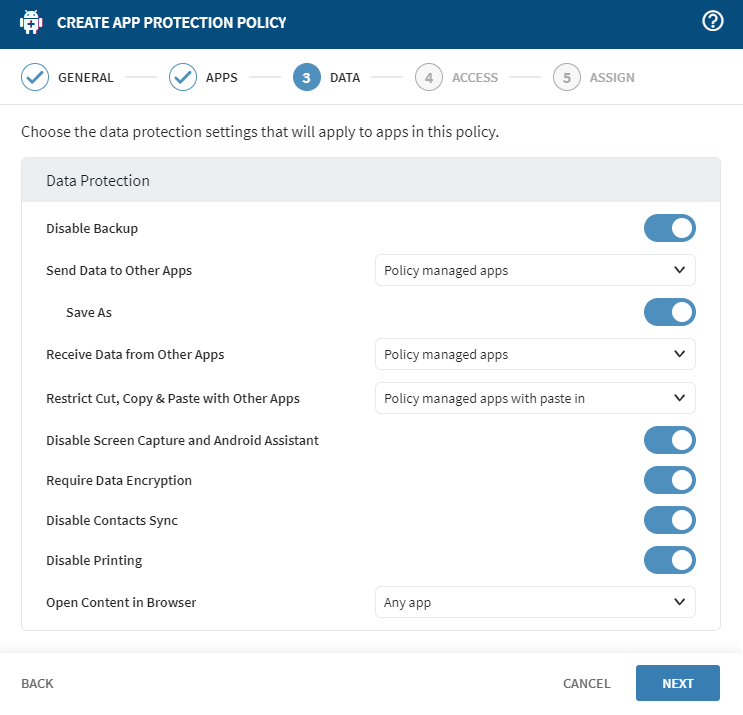Click the step 4 Access circle icon
The image size is (743, 715).
[x=429, y=77]
